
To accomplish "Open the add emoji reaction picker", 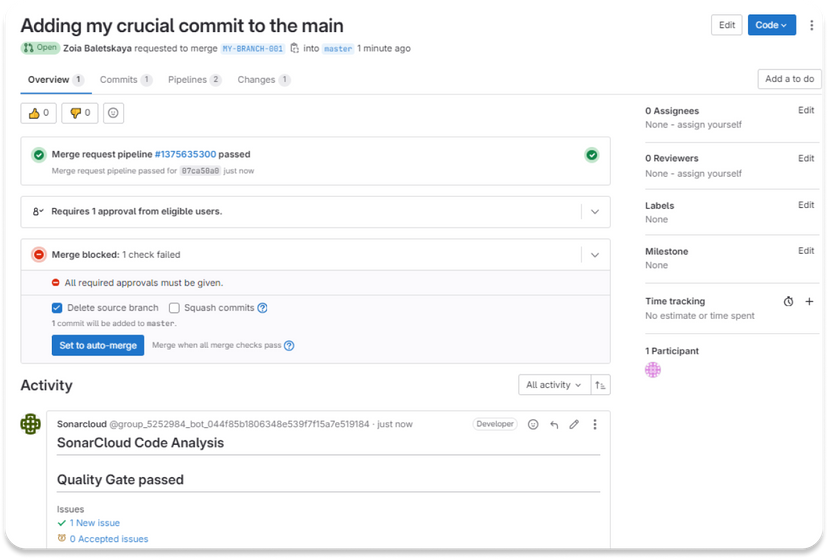I will click(114, 113).
